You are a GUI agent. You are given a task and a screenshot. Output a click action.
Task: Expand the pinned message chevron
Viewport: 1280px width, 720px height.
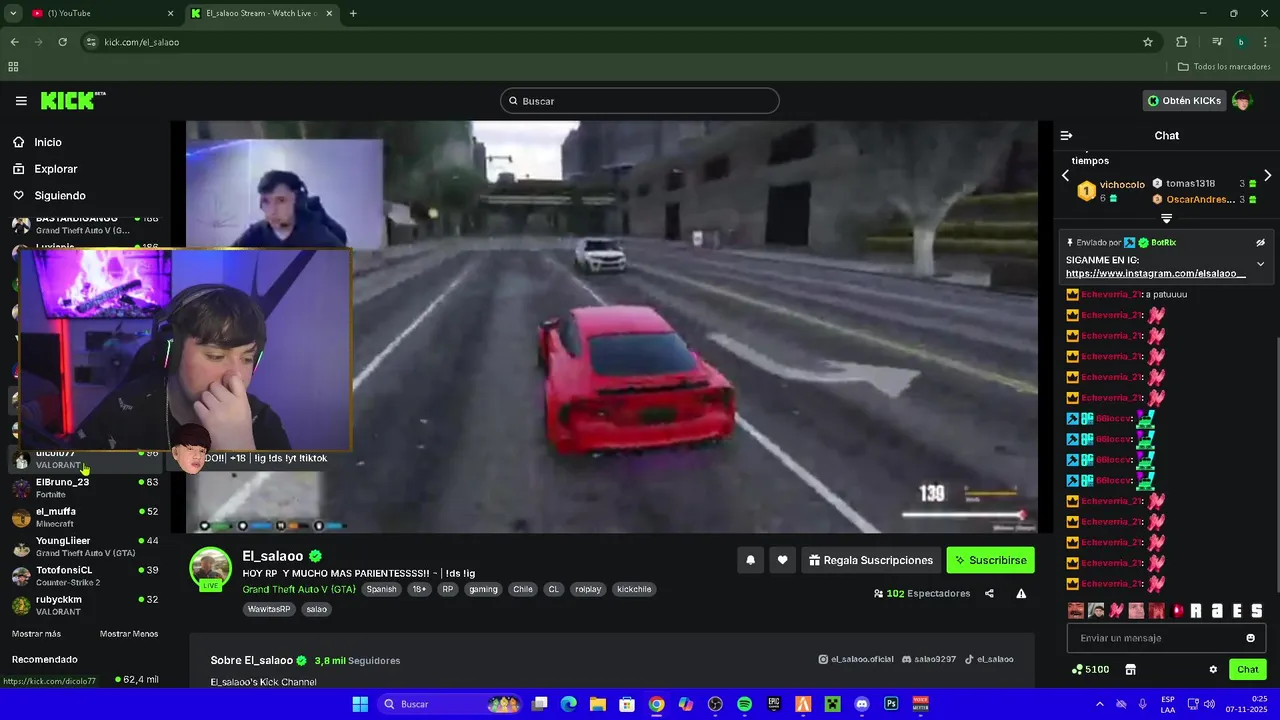(x=1260, y=264)
